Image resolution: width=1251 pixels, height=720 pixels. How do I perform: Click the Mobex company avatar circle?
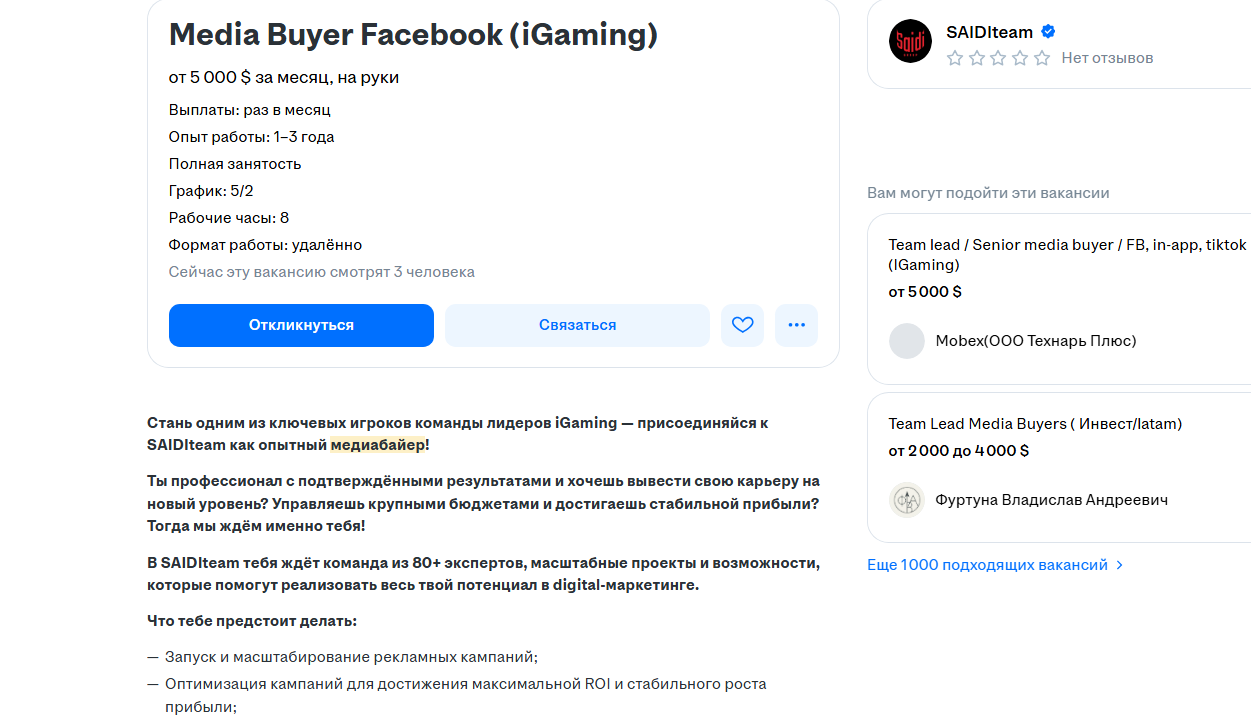click(x=906, y=340)
